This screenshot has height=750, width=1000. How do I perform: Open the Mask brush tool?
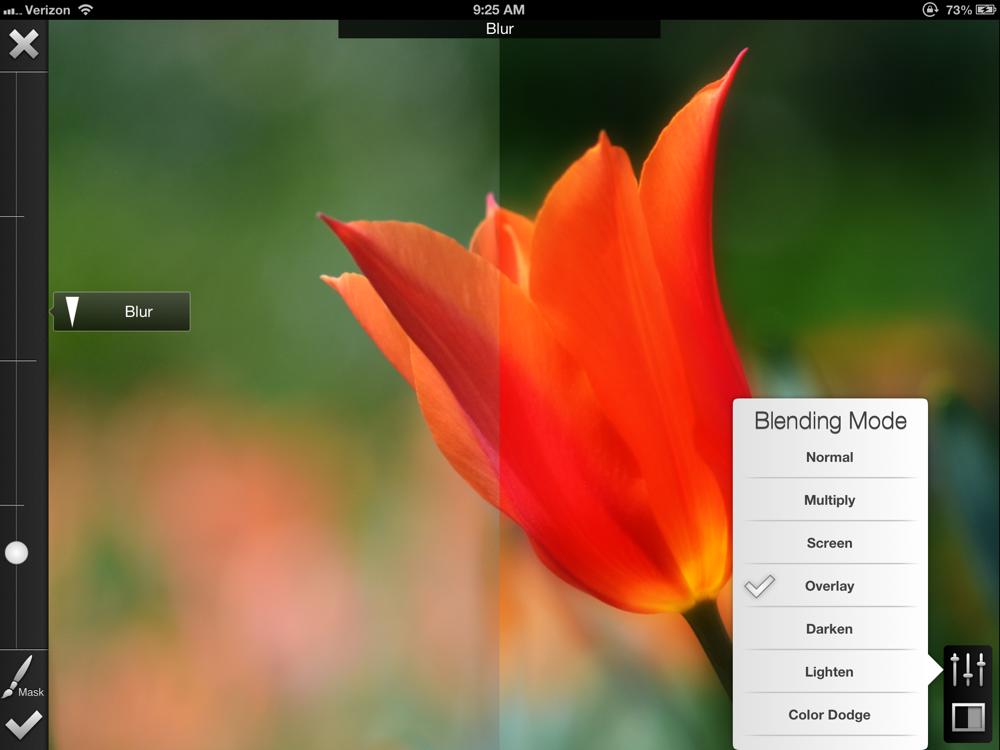(23, 677)
